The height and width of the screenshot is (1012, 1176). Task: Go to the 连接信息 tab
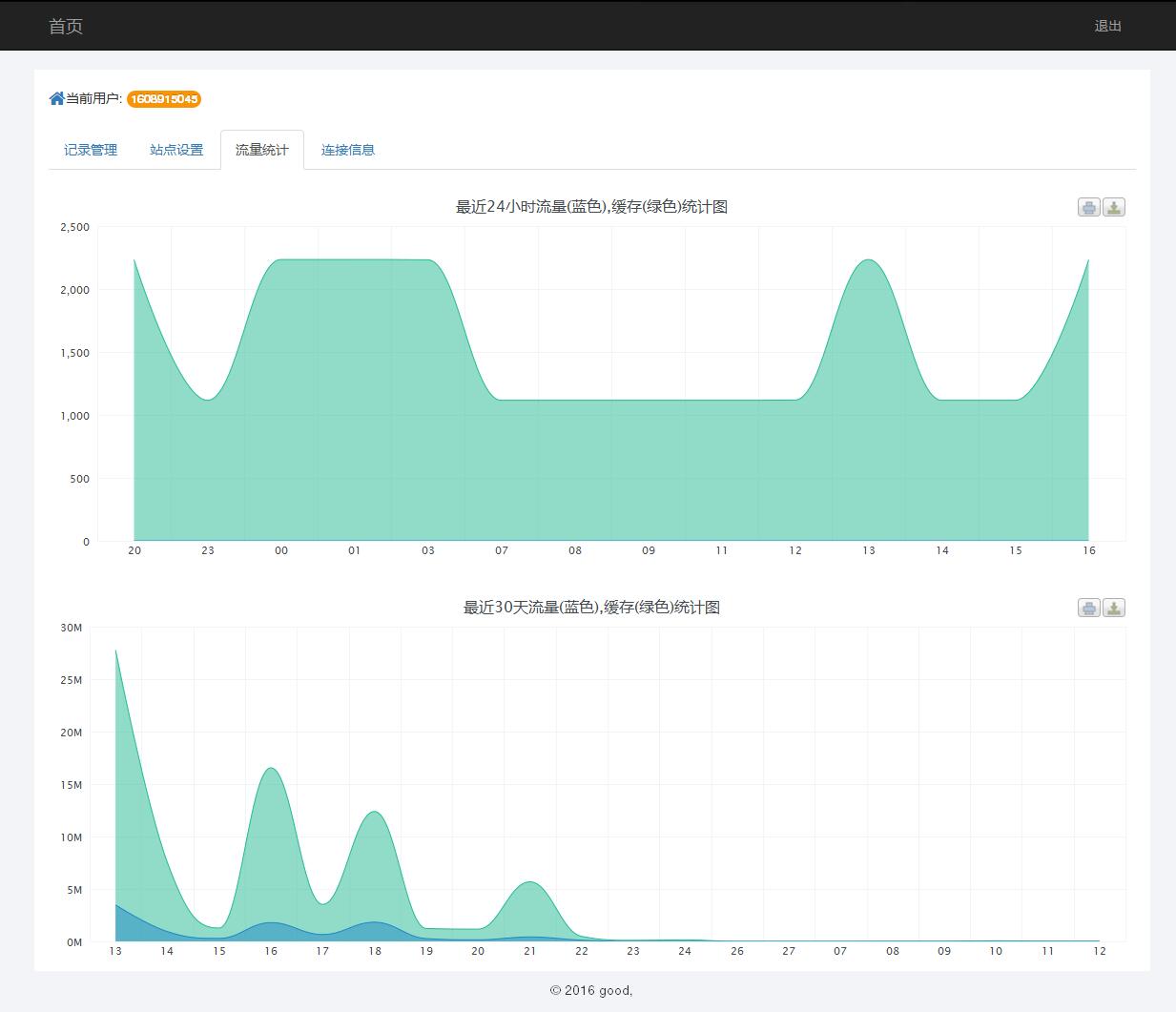(x=348, y=150)
